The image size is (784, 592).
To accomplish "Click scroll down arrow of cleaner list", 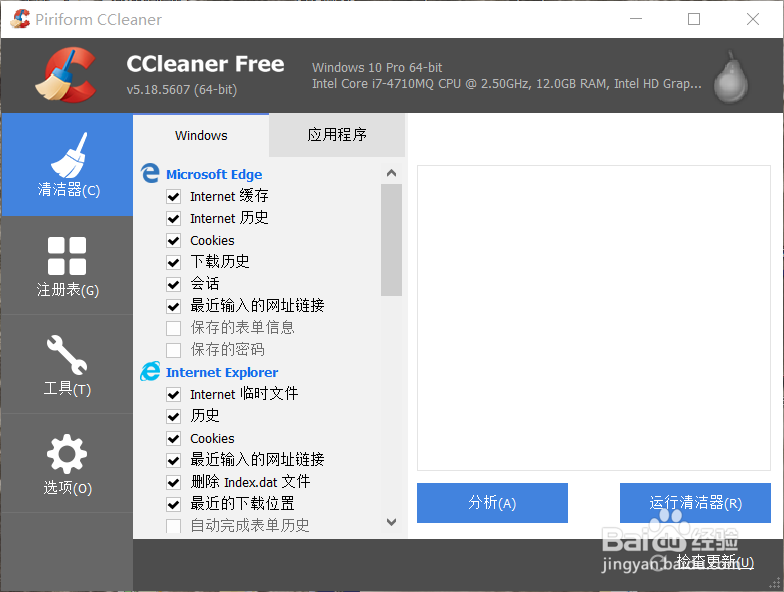I will click(x=392, y=522).
